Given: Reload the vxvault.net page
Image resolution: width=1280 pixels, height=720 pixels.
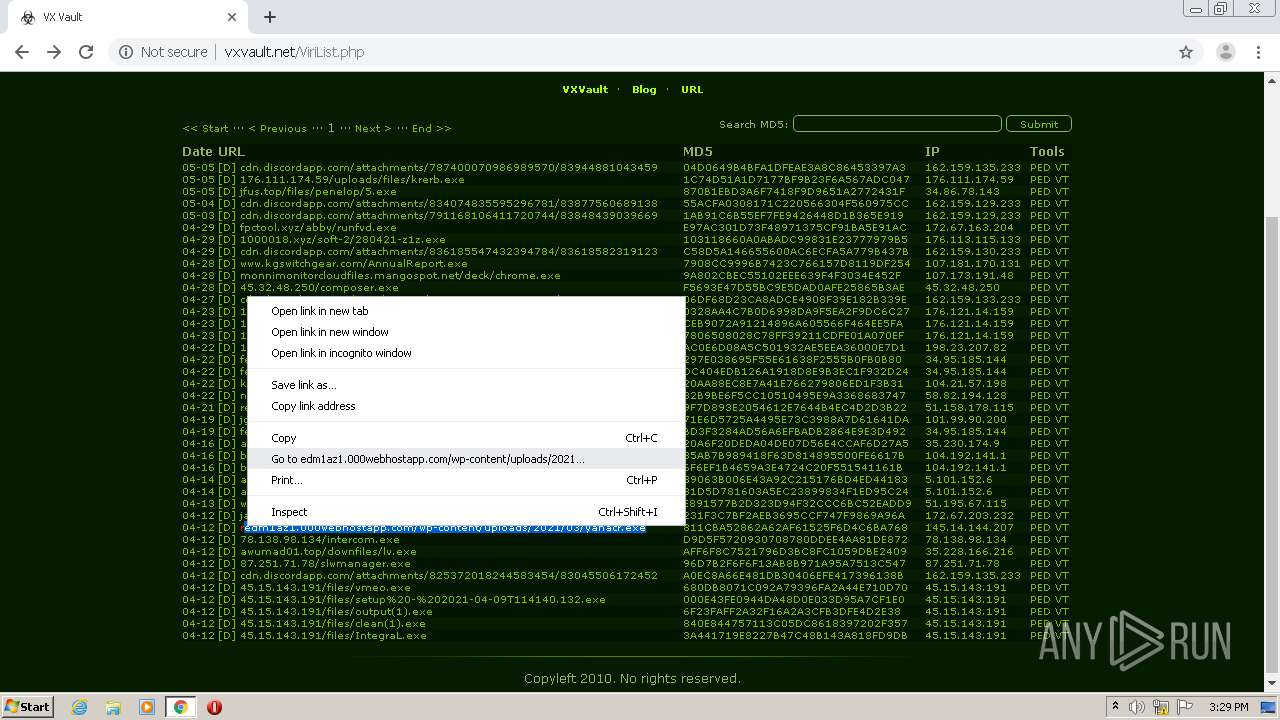Looking at the screenshot, I should 86,52.
